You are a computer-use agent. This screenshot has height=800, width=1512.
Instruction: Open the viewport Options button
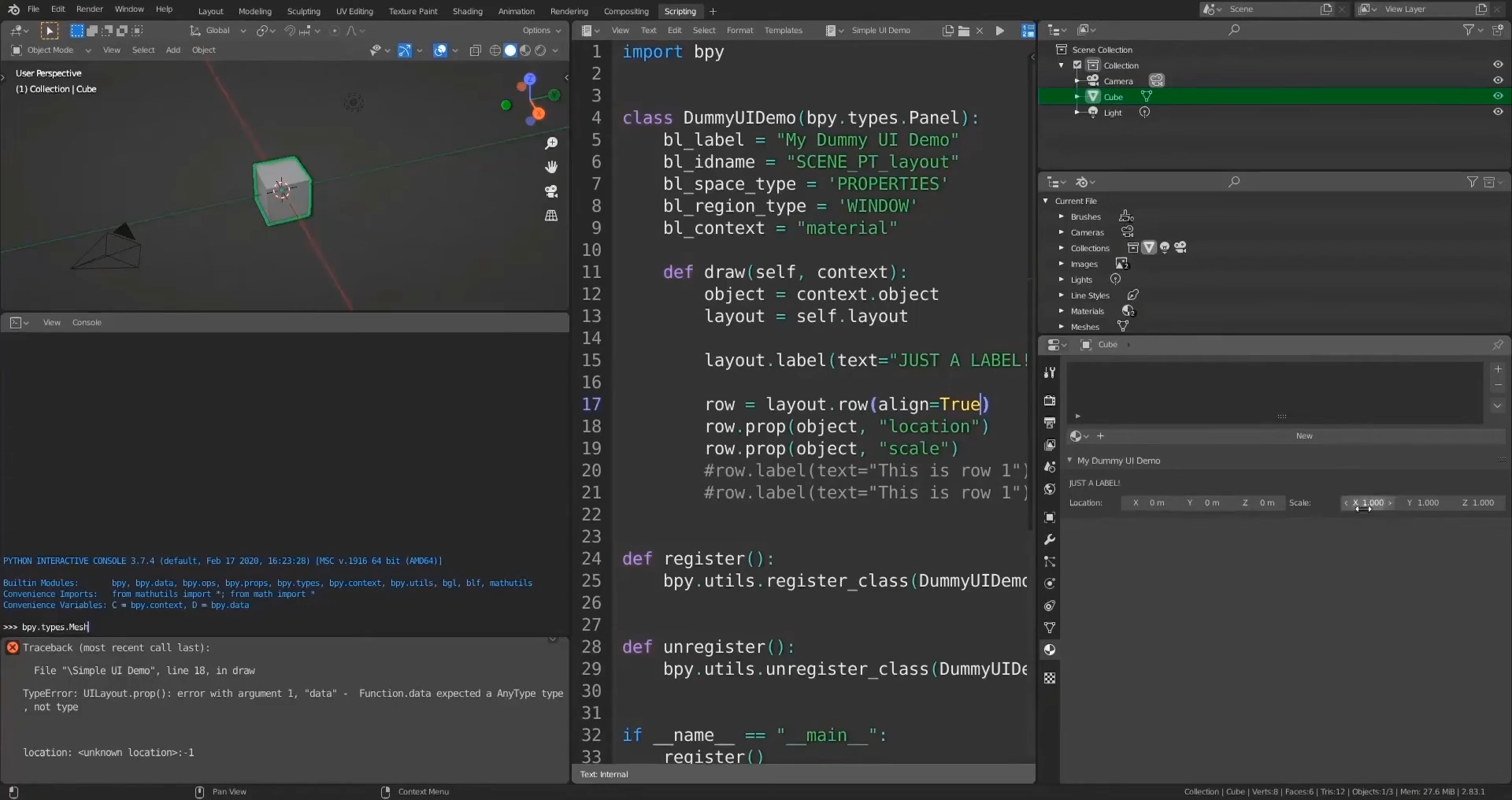(541, 31)
